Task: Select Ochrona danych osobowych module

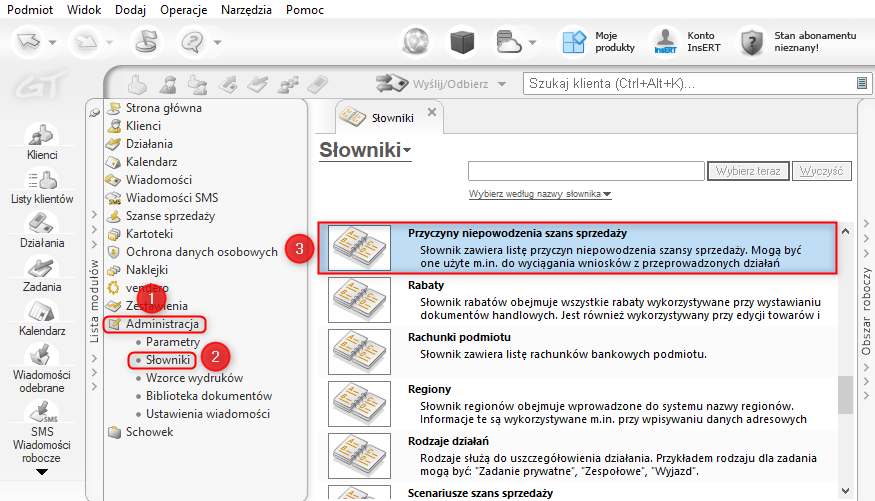Action: click(192, 252)
